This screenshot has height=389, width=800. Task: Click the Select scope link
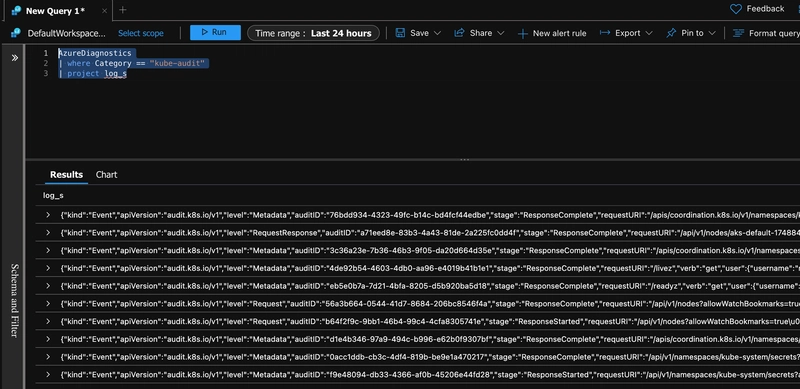point(141,33)
